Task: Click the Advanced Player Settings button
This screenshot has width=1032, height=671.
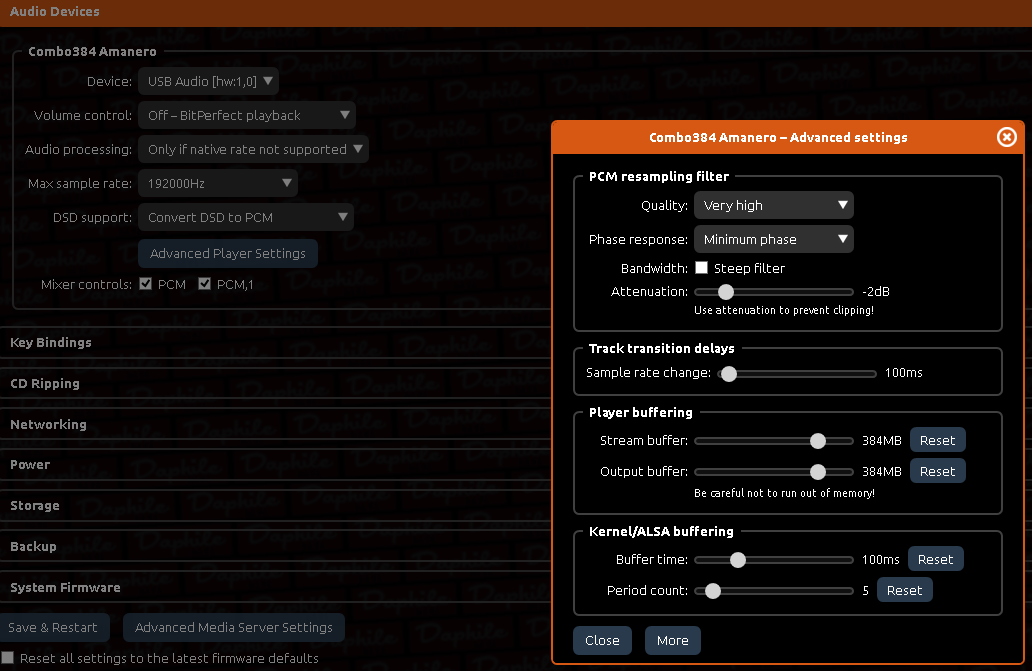Action: (x=228, y=254)
